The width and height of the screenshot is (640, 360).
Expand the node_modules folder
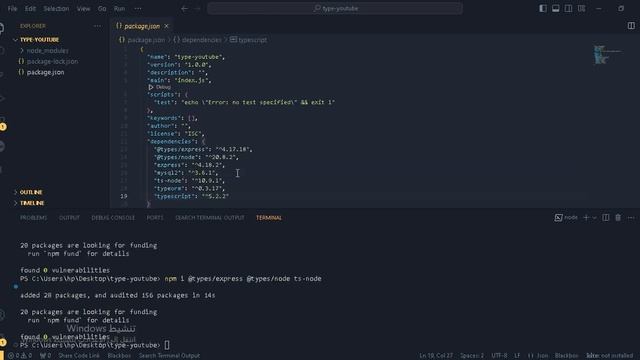47,51
